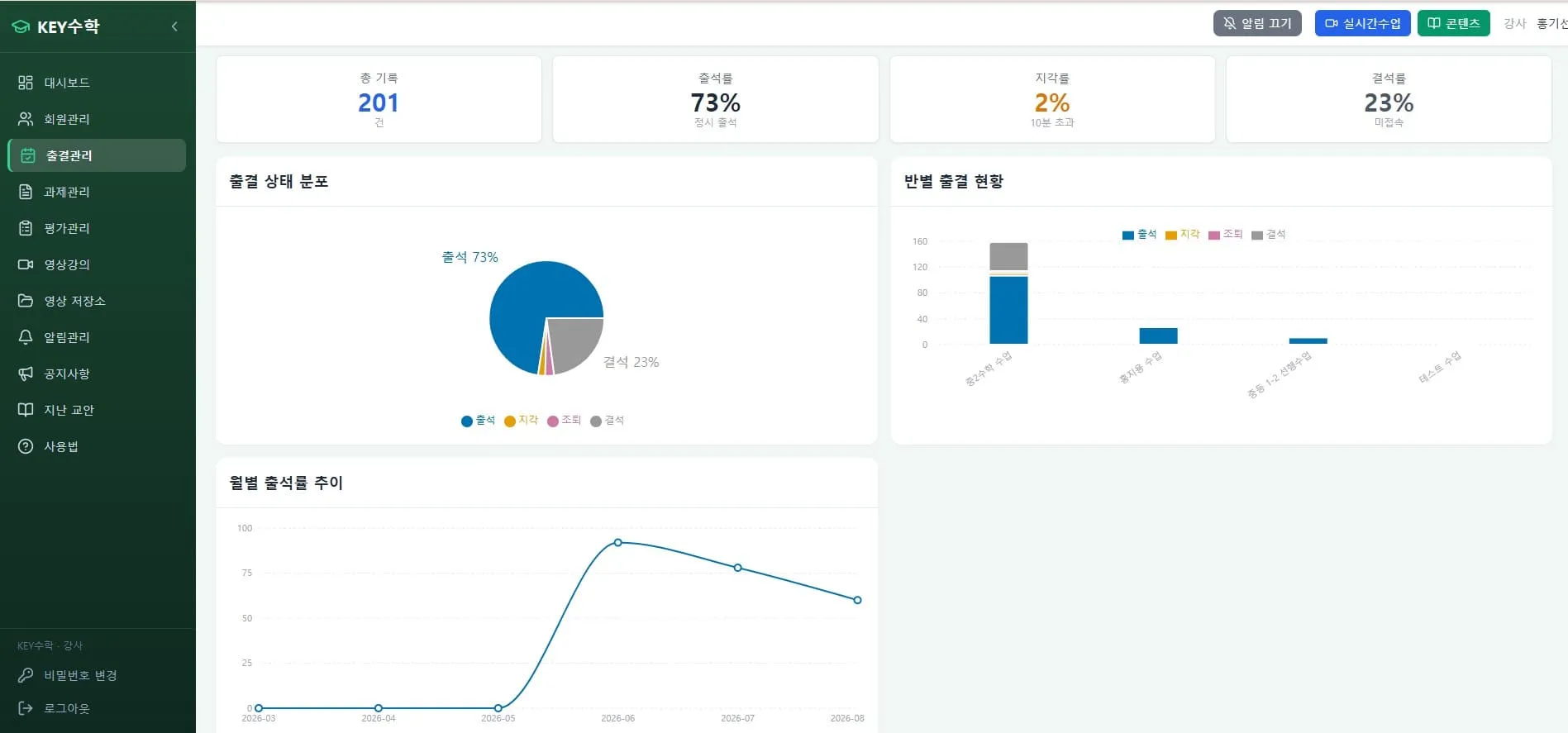Screen dimensions: 1568x733
Task: Click the 회원관리 people icon
Action: (x=26, y=119)
